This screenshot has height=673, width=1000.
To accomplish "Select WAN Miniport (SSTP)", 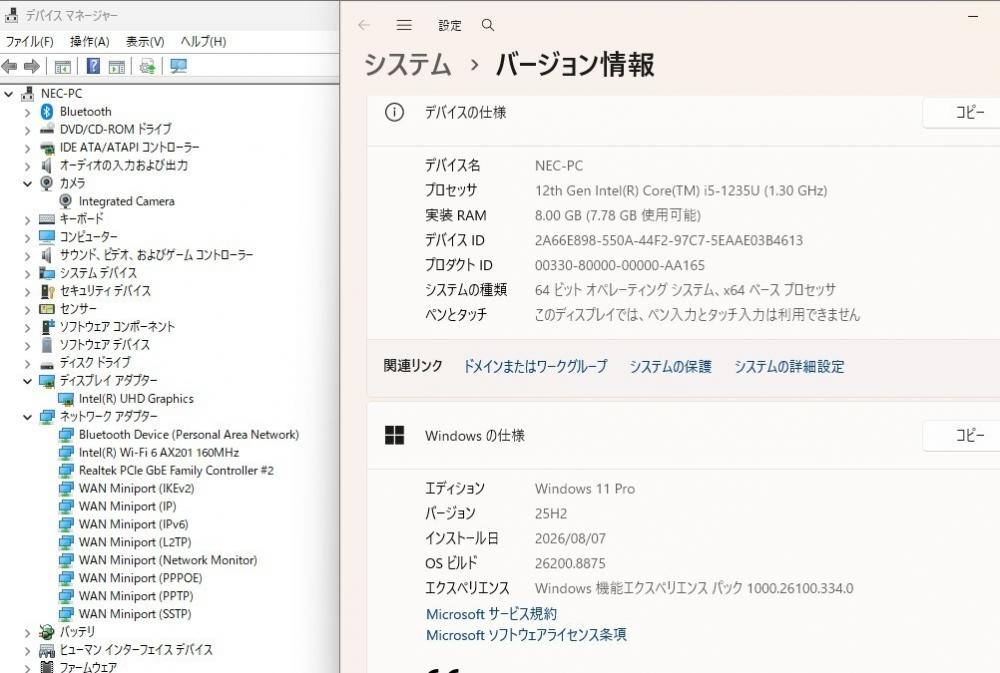I will click(135, 614).
